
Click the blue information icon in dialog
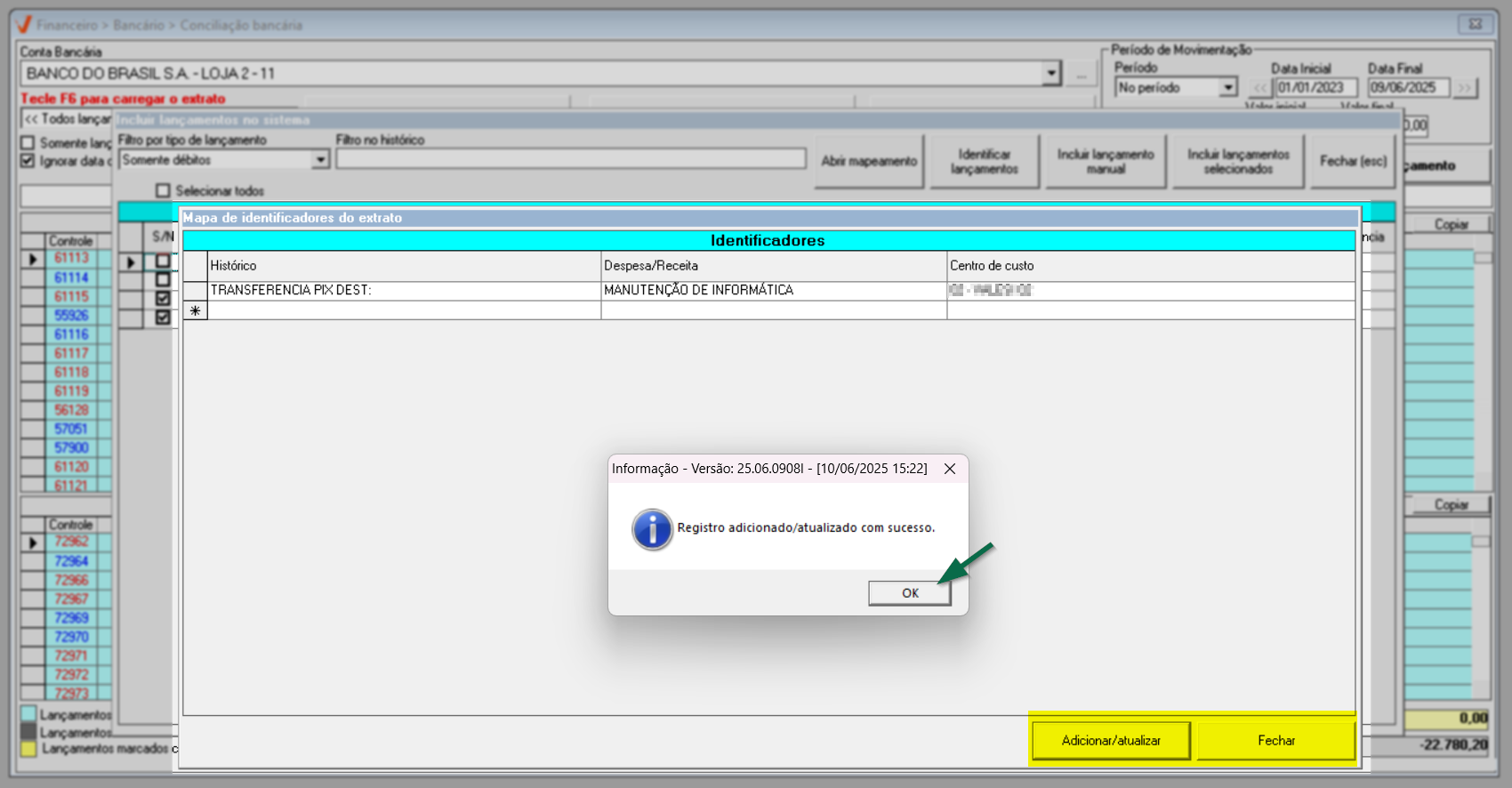click(x=653, y=529)
